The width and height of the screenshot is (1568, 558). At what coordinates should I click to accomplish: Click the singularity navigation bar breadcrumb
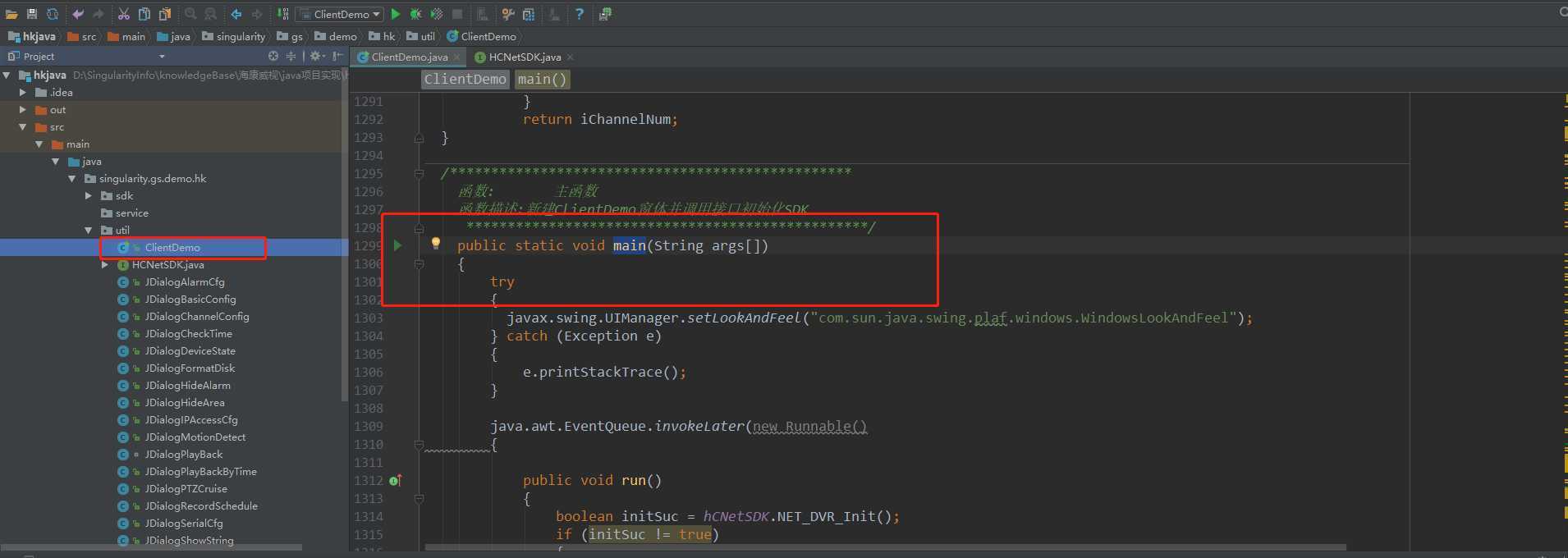pos(234,36)
